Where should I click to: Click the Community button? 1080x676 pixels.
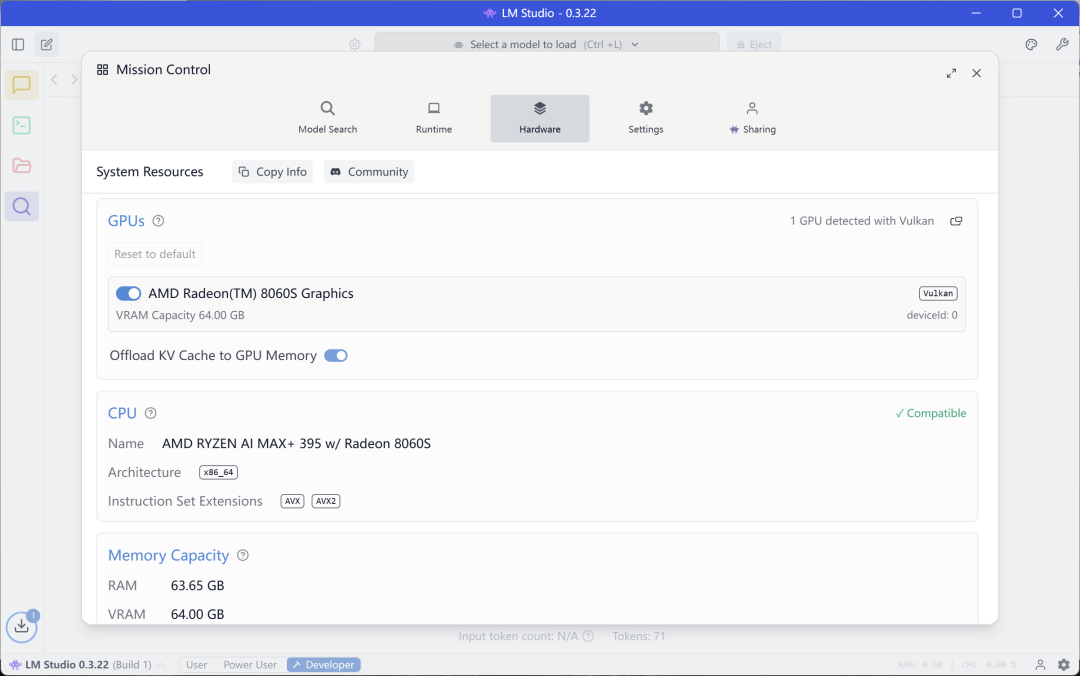tap(369, 172)
